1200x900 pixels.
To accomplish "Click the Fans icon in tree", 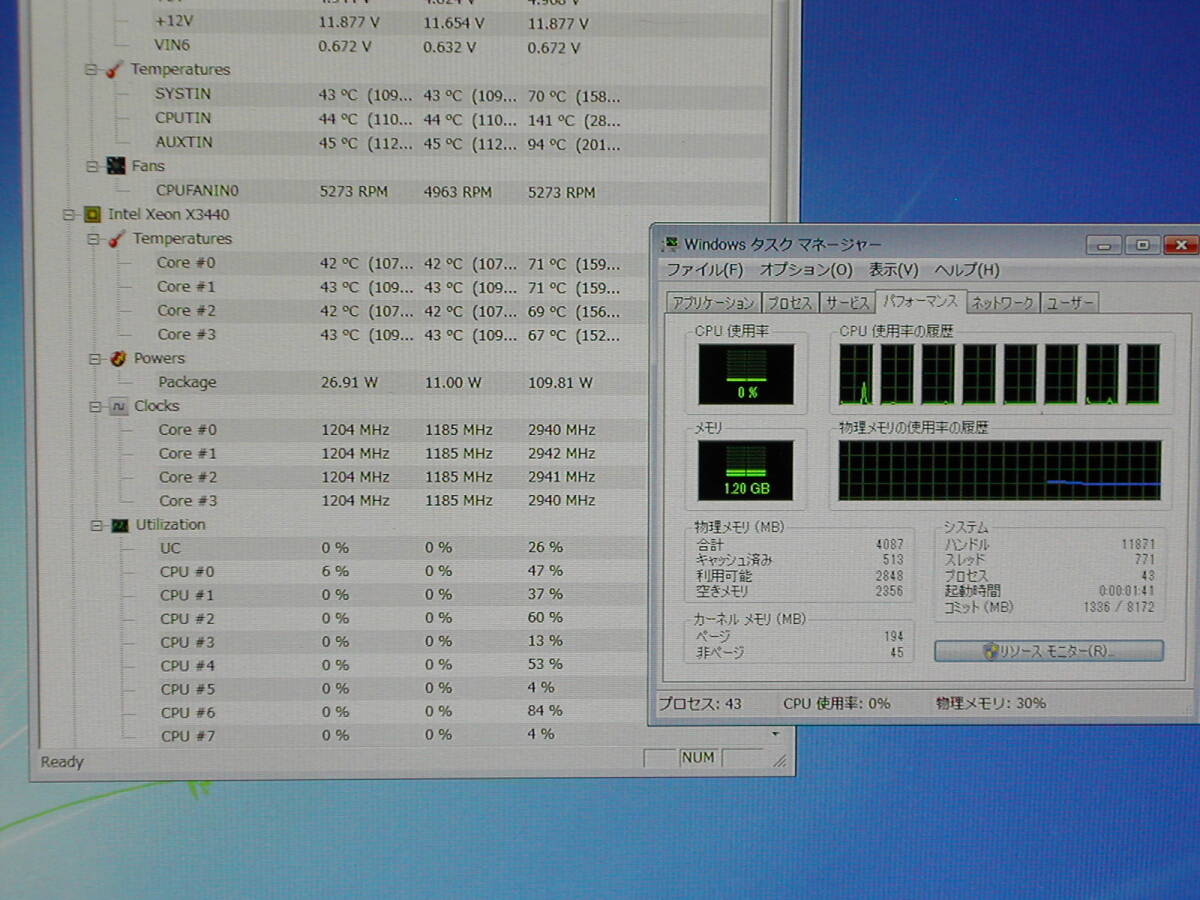I will coord(116,166).
